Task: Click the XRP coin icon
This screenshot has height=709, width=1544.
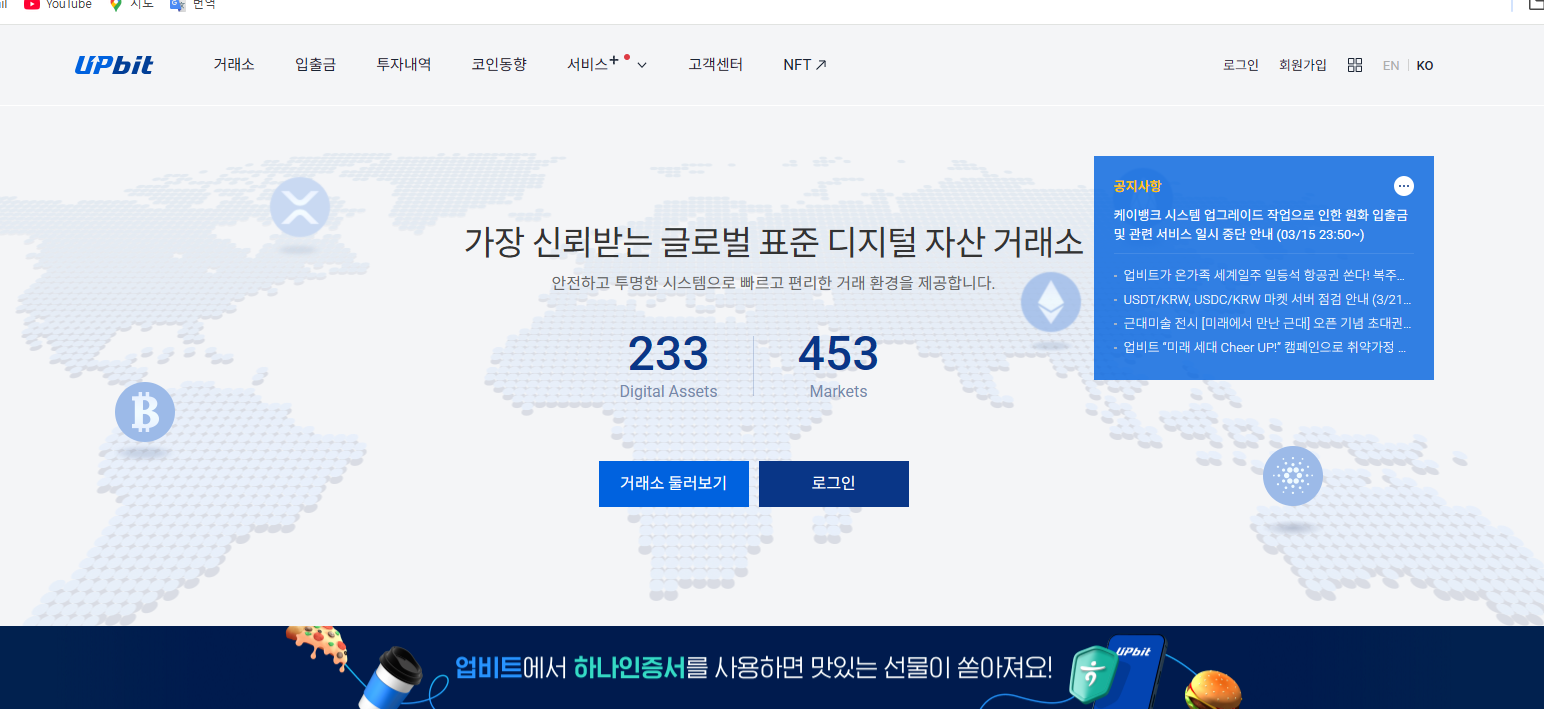Action: pos(300,207)
